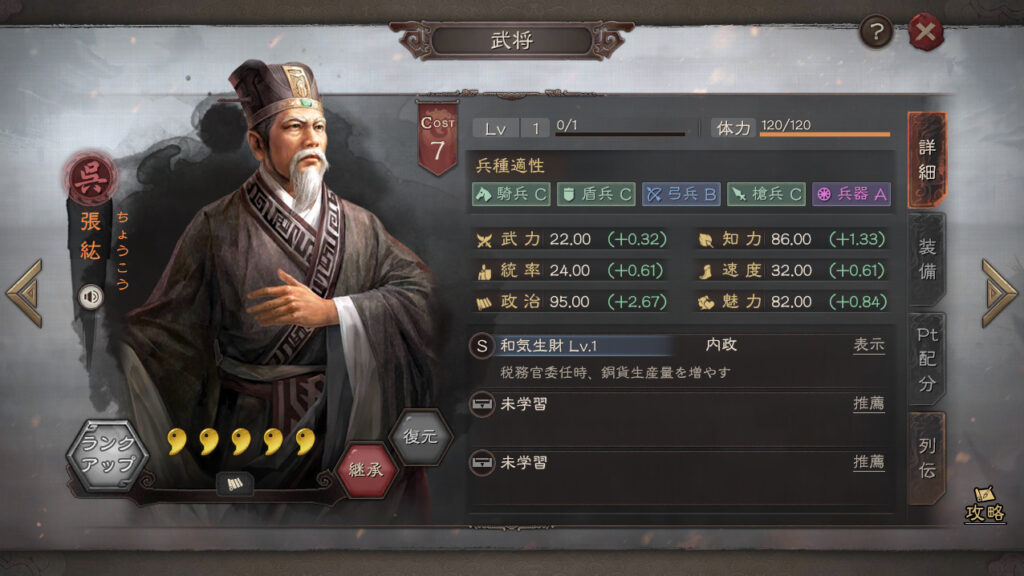The image size is (1024, 576).
Task: Go to the next general with right arrow
Action: pos(999,293)
